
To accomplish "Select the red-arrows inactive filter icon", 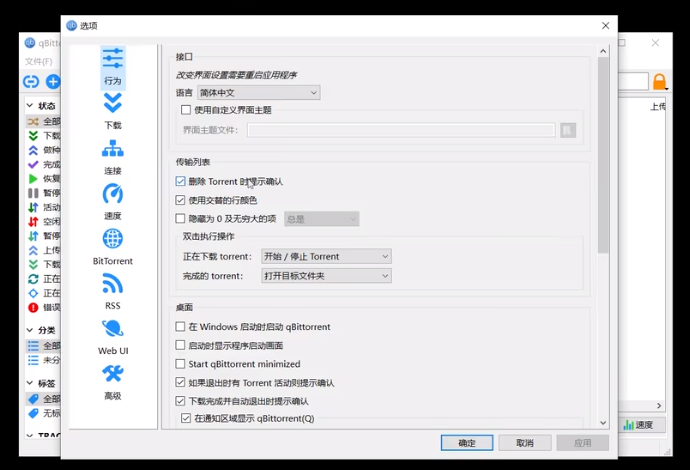I will click(x=33, y=221).
